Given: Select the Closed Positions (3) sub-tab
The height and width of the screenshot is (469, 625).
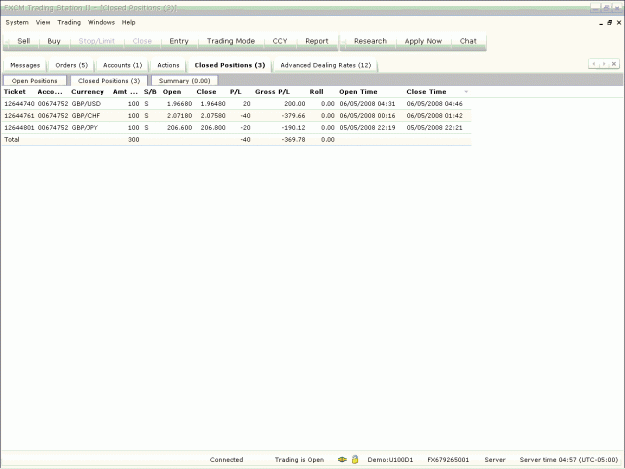Looking at the screenshot, I should point(109,80).
